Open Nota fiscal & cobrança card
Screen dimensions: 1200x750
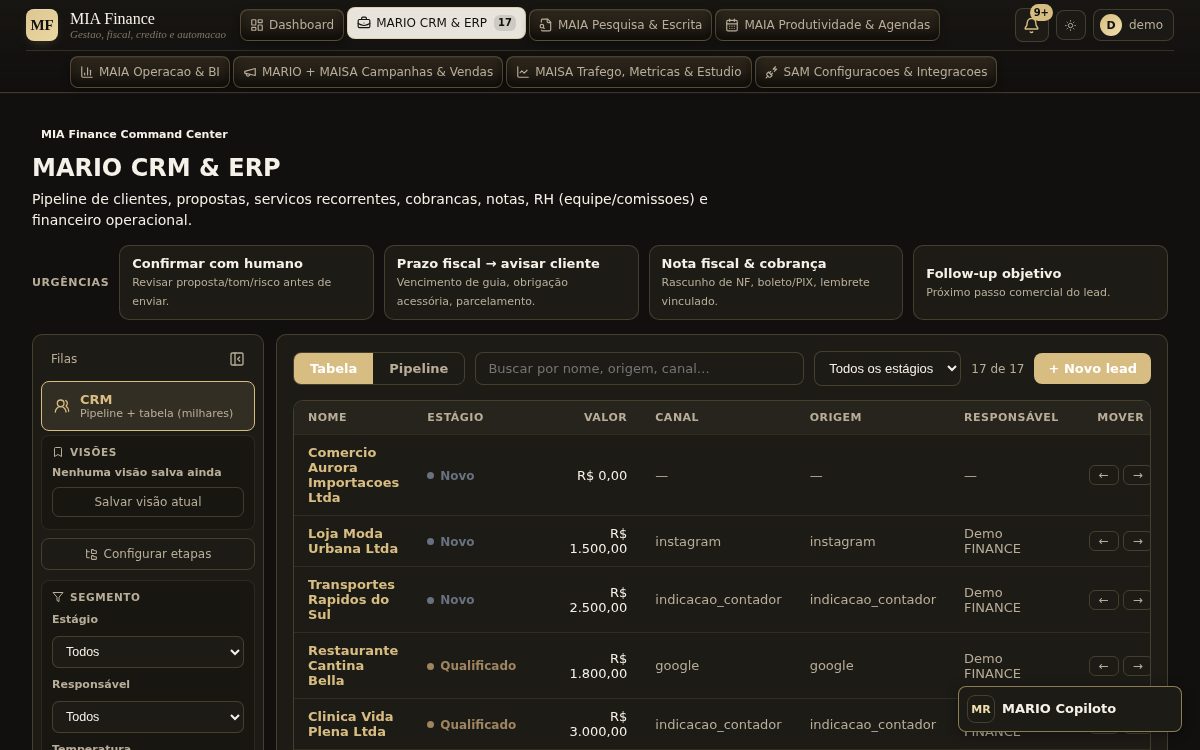776,282
